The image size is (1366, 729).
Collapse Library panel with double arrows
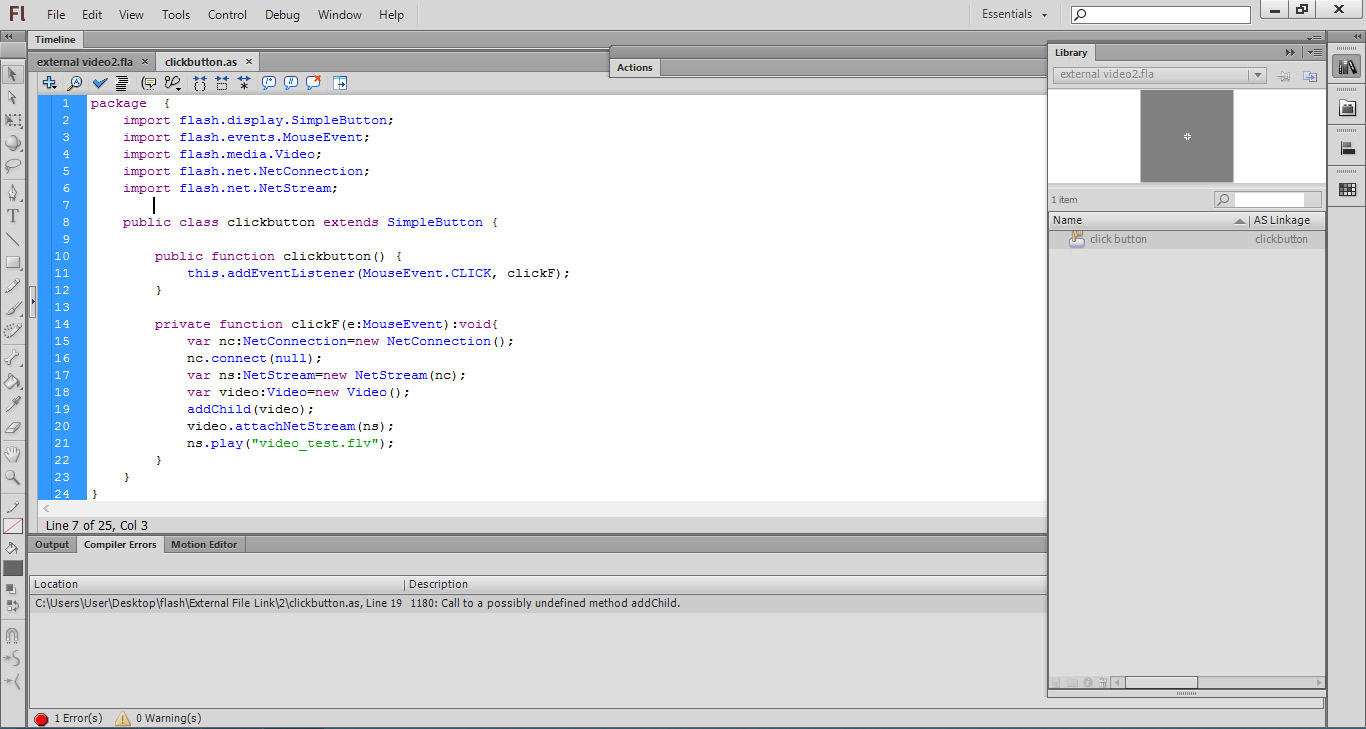pyautogui.click(x=1290, y=52)
